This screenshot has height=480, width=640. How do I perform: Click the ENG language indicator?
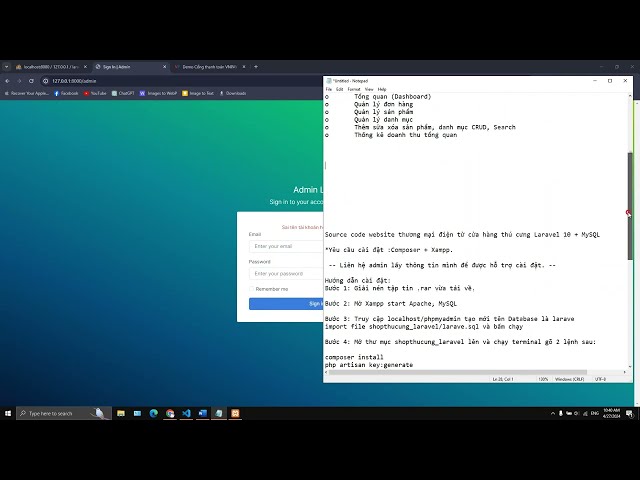595,413
